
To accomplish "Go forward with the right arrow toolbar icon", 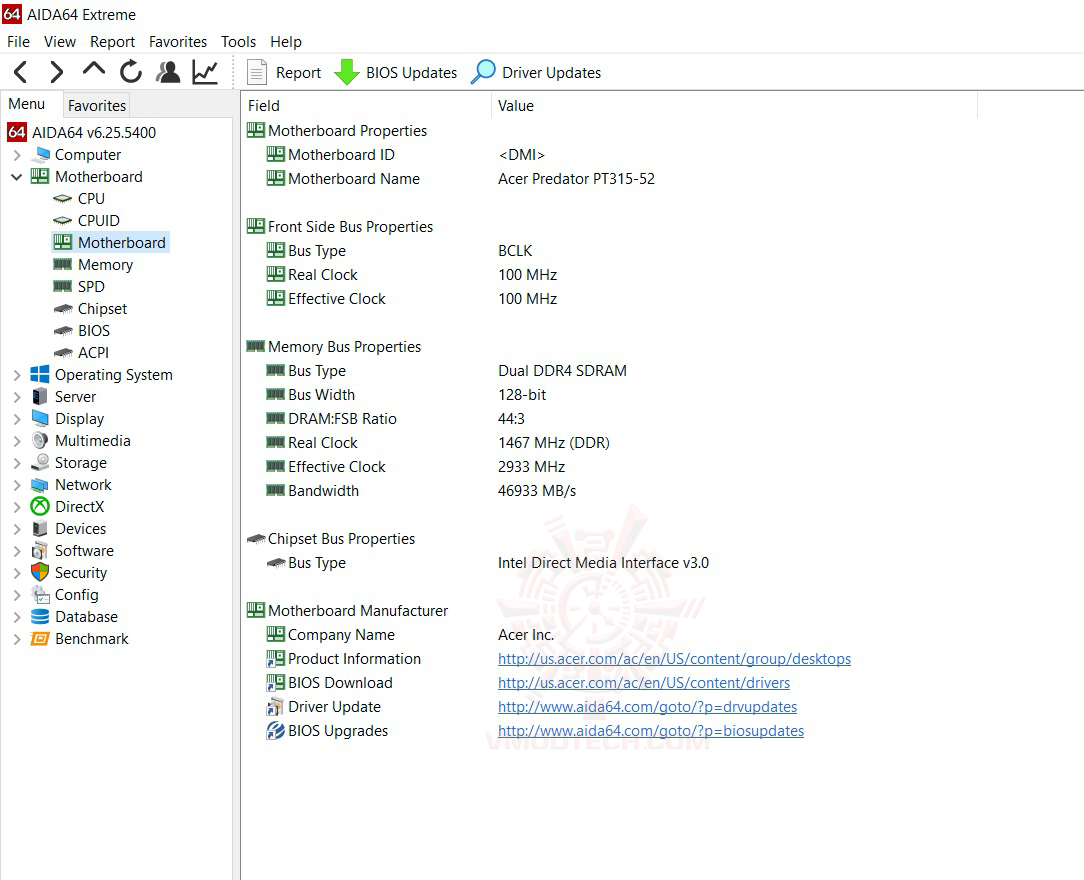I will point(57,72).
